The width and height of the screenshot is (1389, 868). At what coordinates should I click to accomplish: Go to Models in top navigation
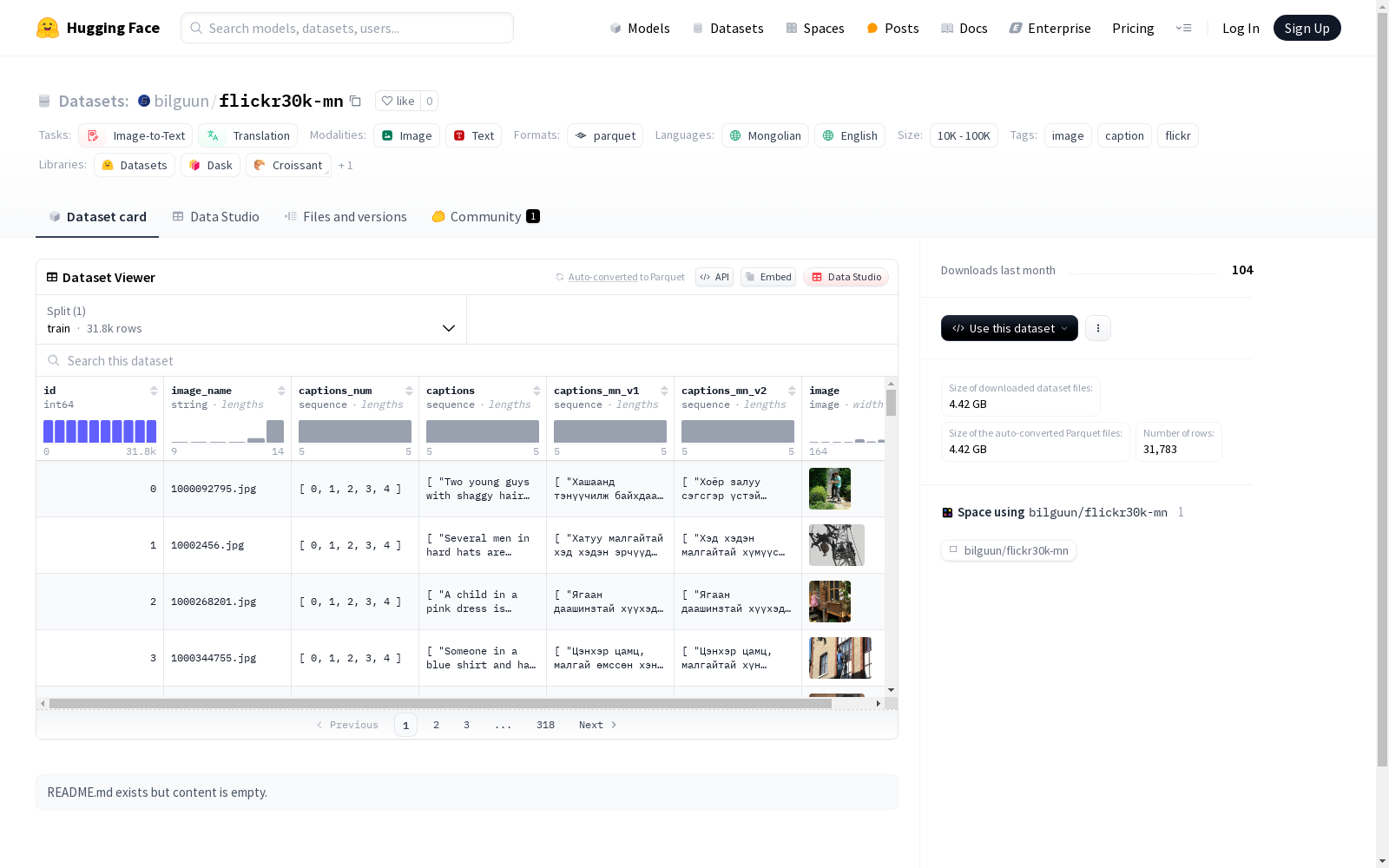(640, 28)
